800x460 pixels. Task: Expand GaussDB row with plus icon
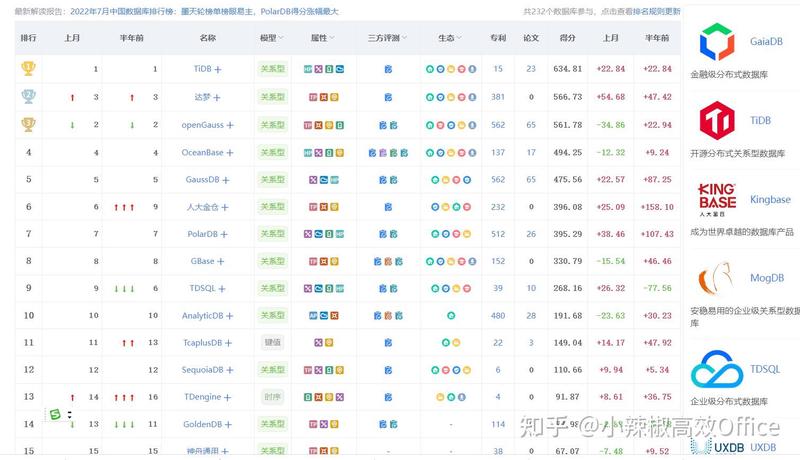[x=226, y=180]
